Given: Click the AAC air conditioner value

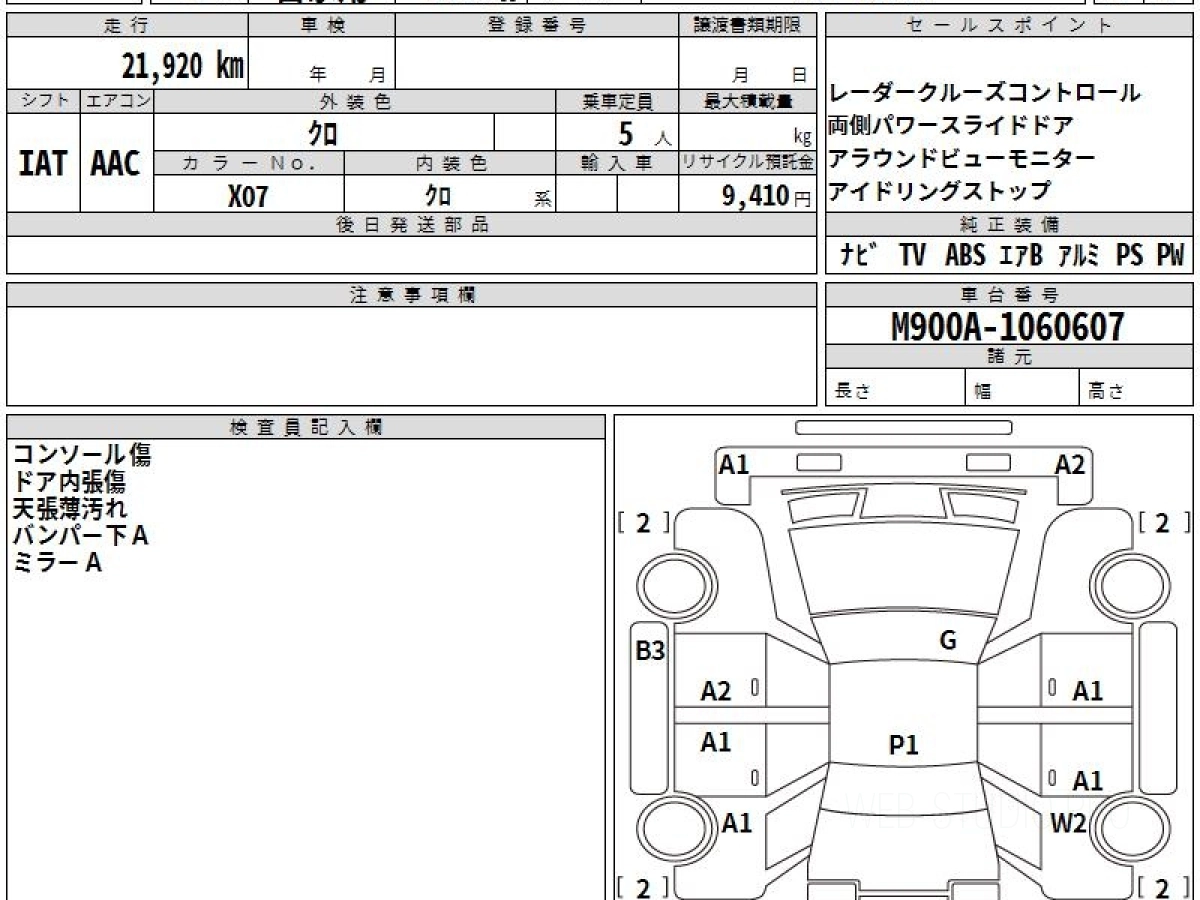Looking at the screenshot, I should click(116, 163).
